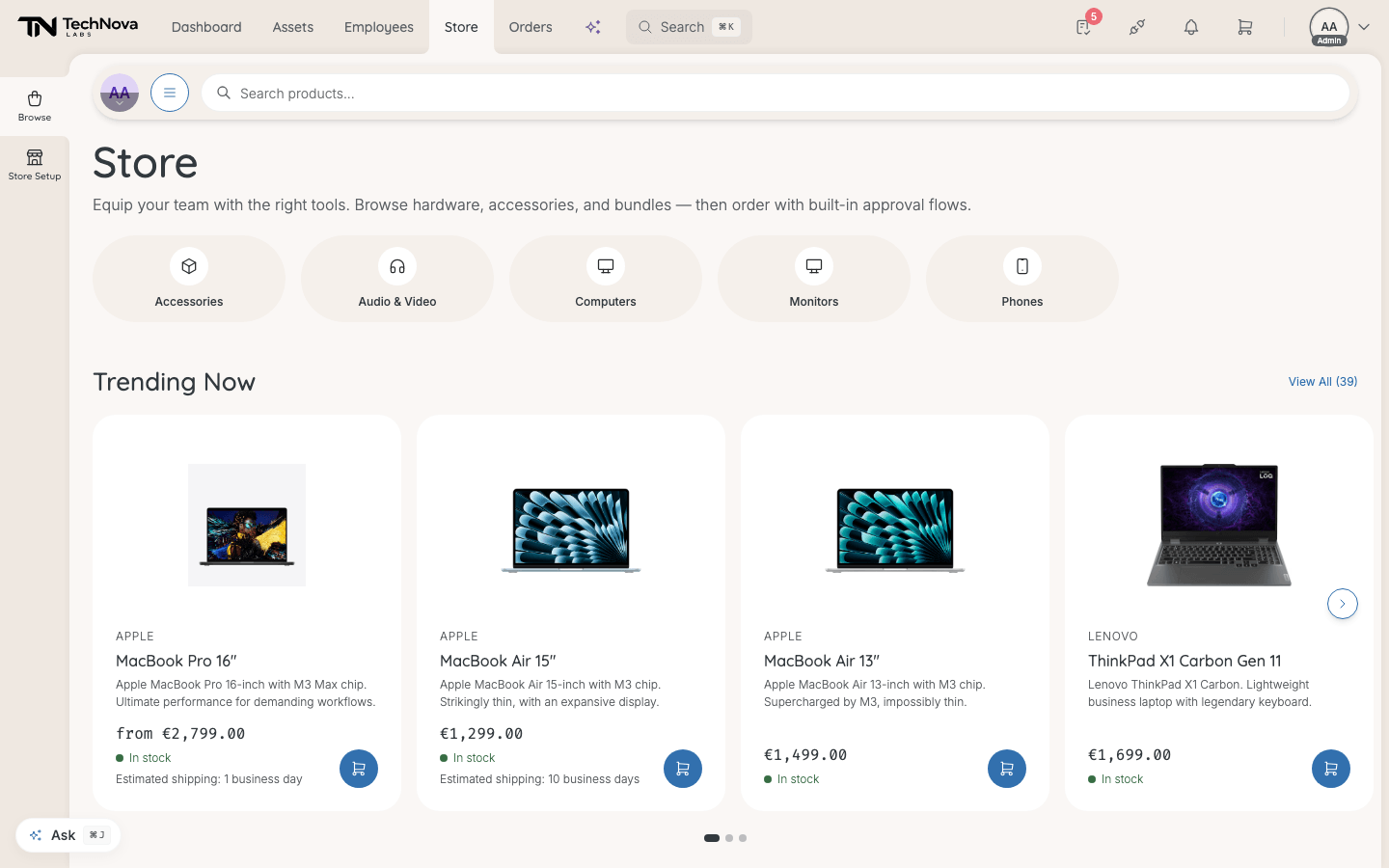Expand the AA Admin account menu
The image size is (1389, 868).
click(1340, 27)
